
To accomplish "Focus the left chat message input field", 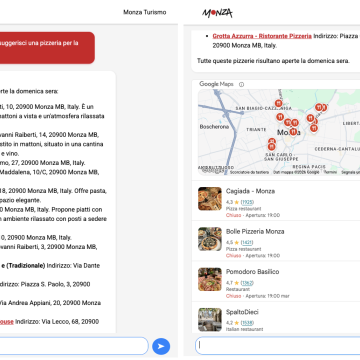I will pos(74,346).
